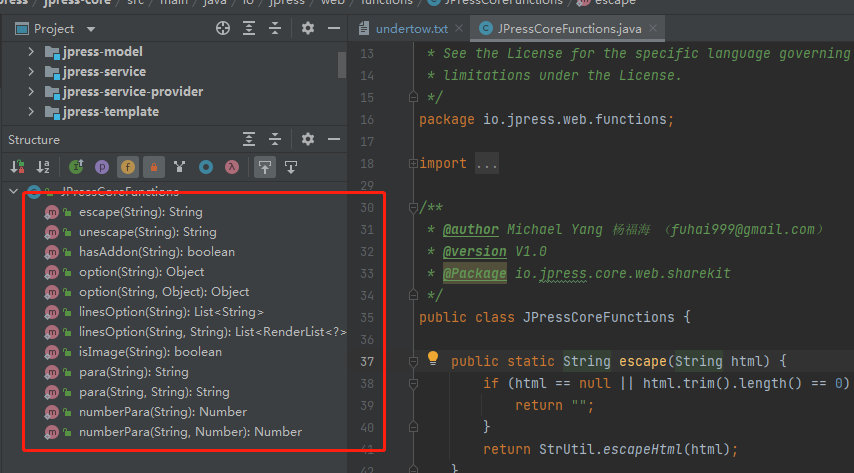This screenshot has height=473, width=854.
Task: Toggle autoscroll to source
Action: (x=265, y=167)
